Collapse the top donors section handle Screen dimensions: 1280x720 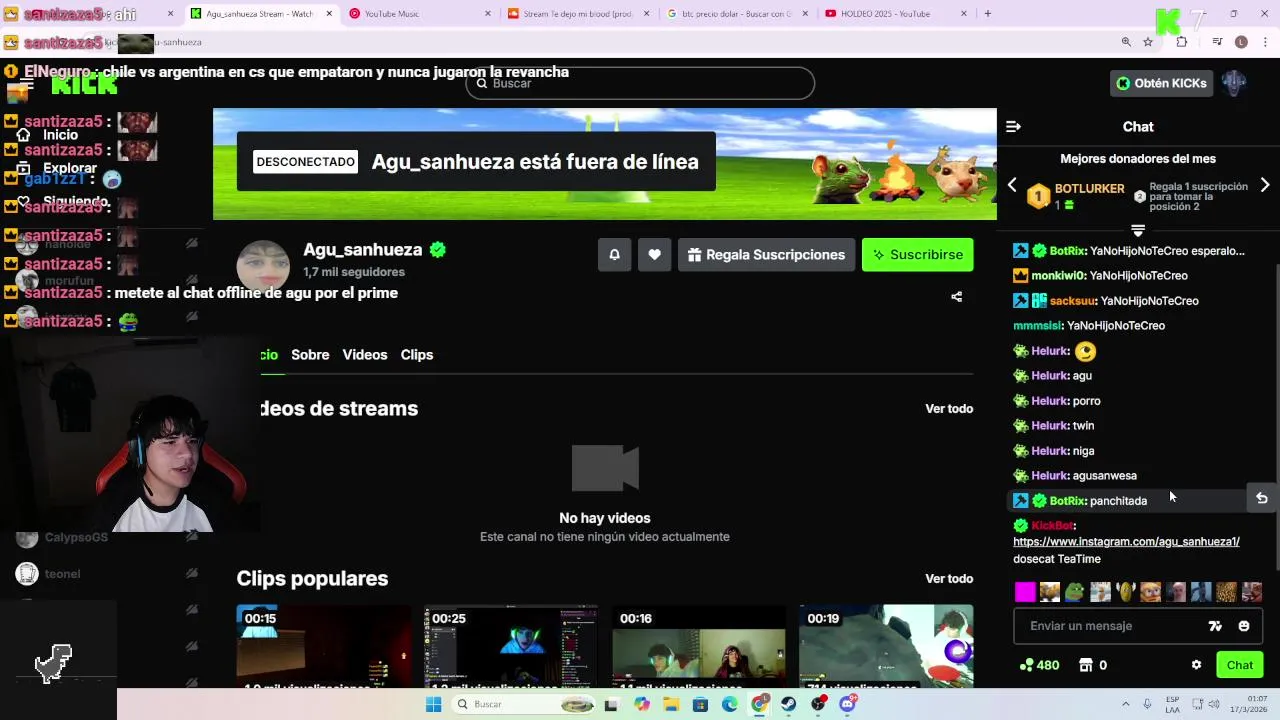point(1138,231)
